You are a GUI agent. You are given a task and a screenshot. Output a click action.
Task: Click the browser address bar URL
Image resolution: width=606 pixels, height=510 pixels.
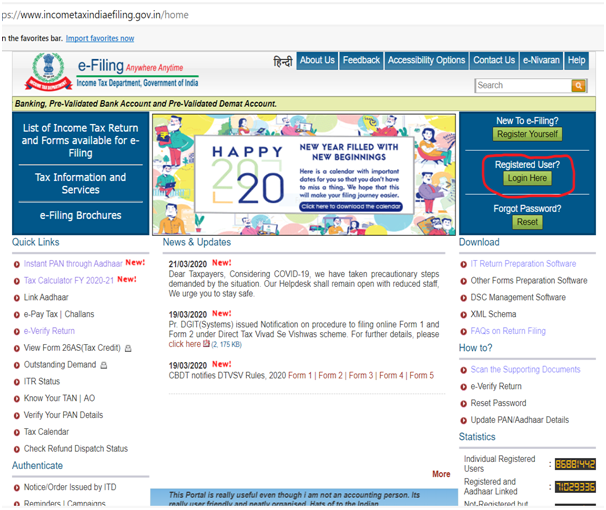click(x=95, y=15)
